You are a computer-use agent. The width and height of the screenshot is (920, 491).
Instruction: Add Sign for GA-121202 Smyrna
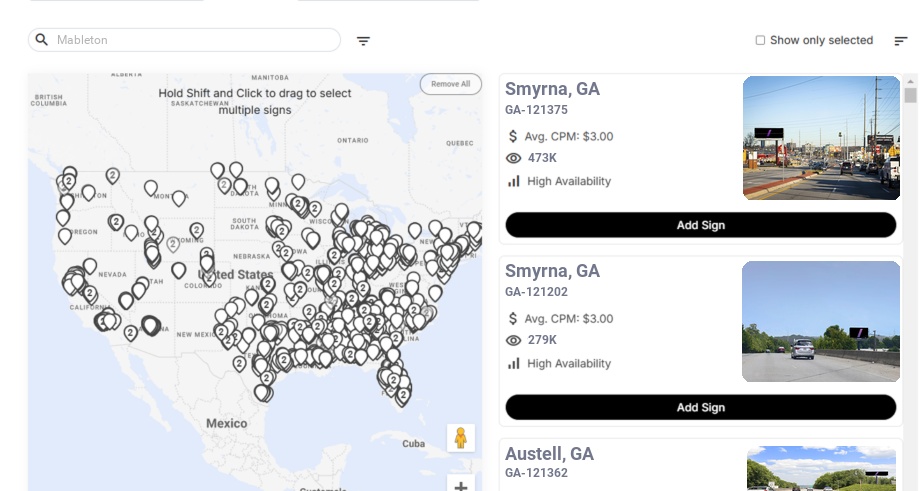click(x=700, y=407)
